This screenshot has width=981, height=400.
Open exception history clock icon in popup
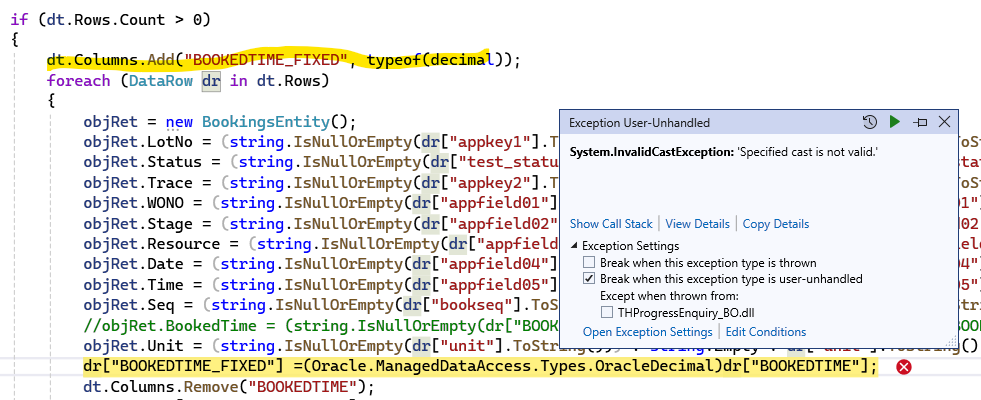870,122
